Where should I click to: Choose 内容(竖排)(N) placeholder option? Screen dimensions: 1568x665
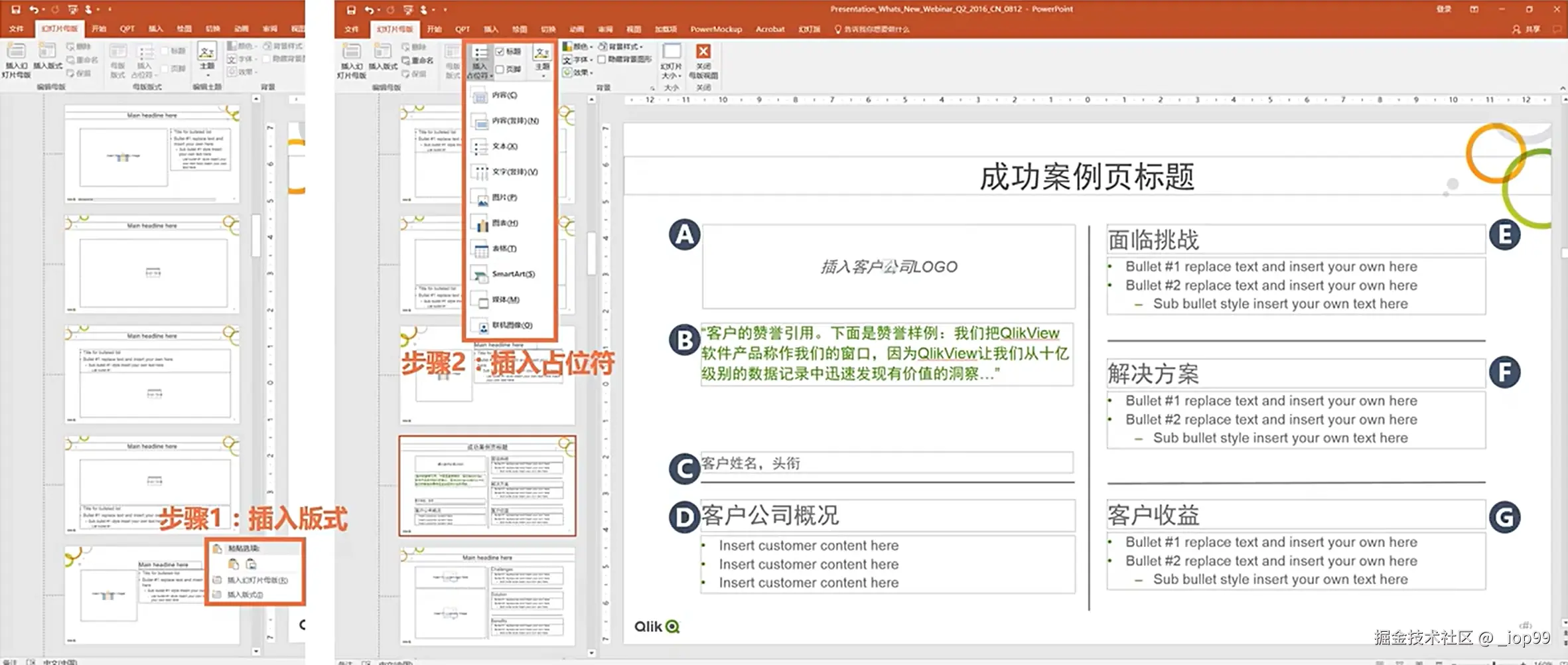pyautogui.click(x=510, y=121)
